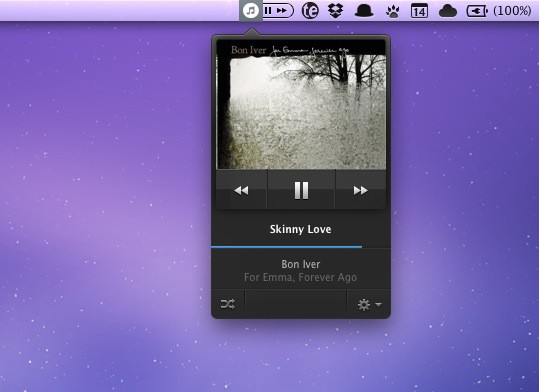The height and width of the screenshot is (392, 539).
Task: Toggle shuffle mode
Action: pos(228,304)
